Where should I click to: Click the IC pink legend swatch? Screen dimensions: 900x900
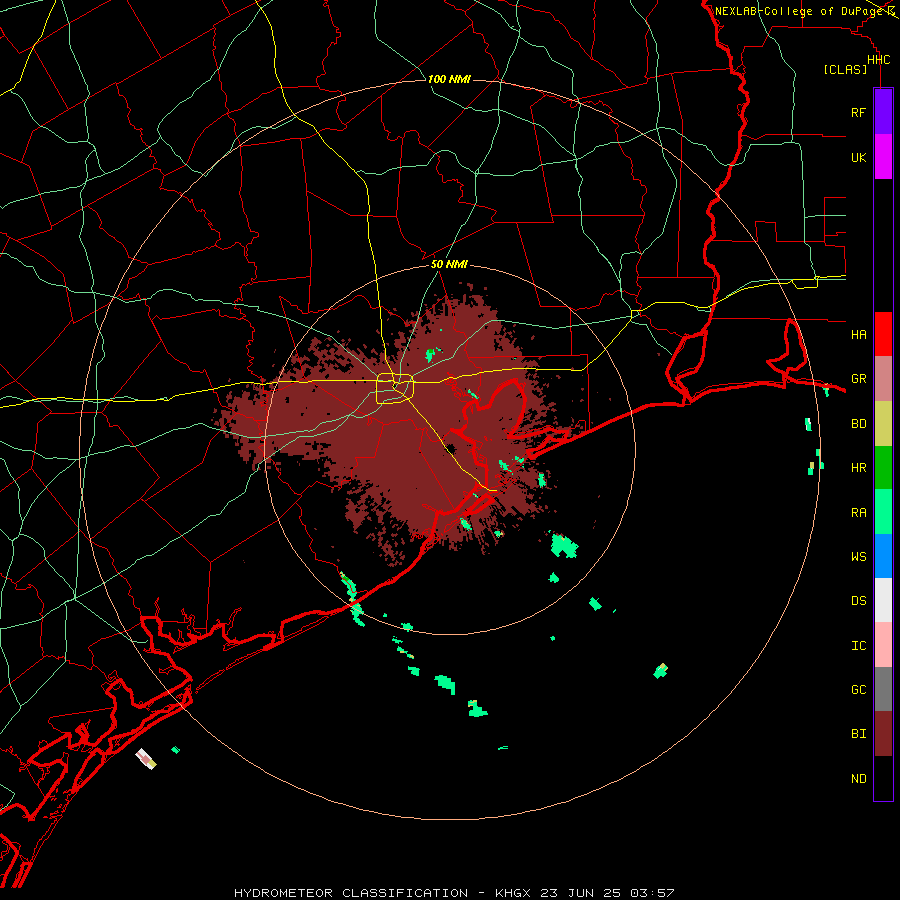(883, 645)
